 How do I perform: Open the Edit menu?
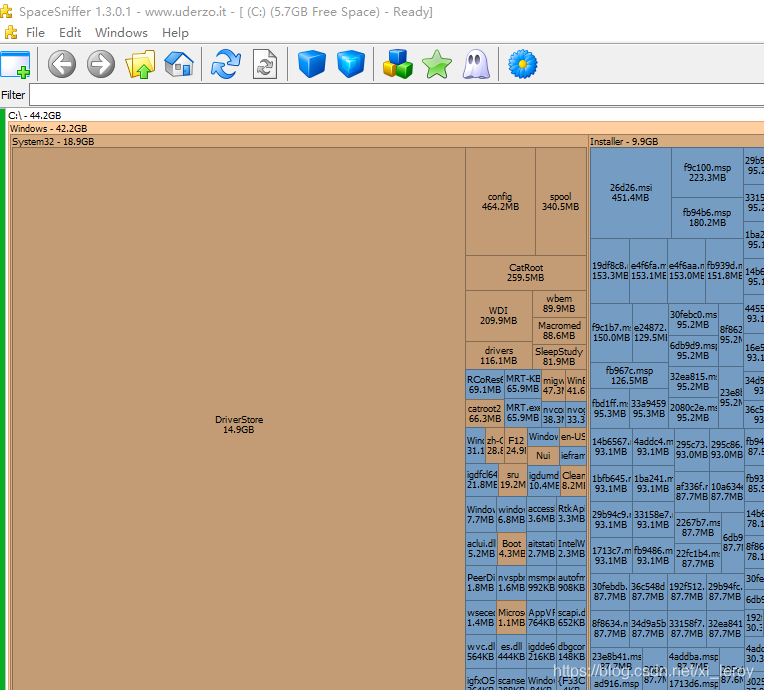(70, 33)
